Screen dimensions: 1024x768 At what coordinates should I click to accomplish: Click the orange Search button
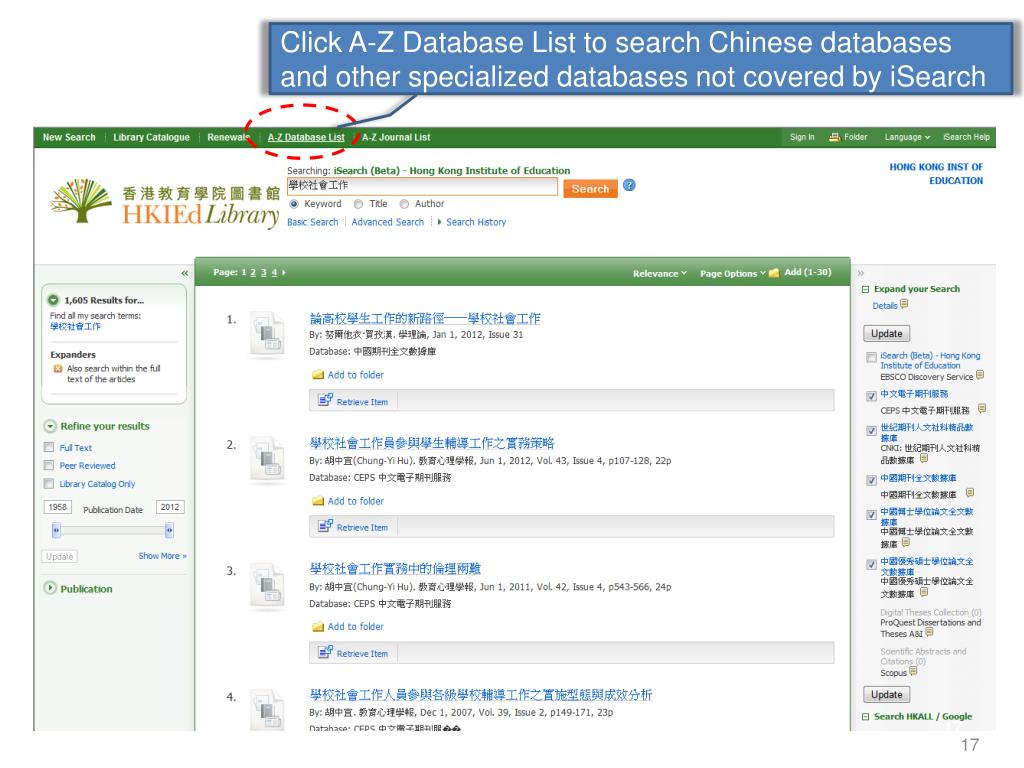pos(590,189)
